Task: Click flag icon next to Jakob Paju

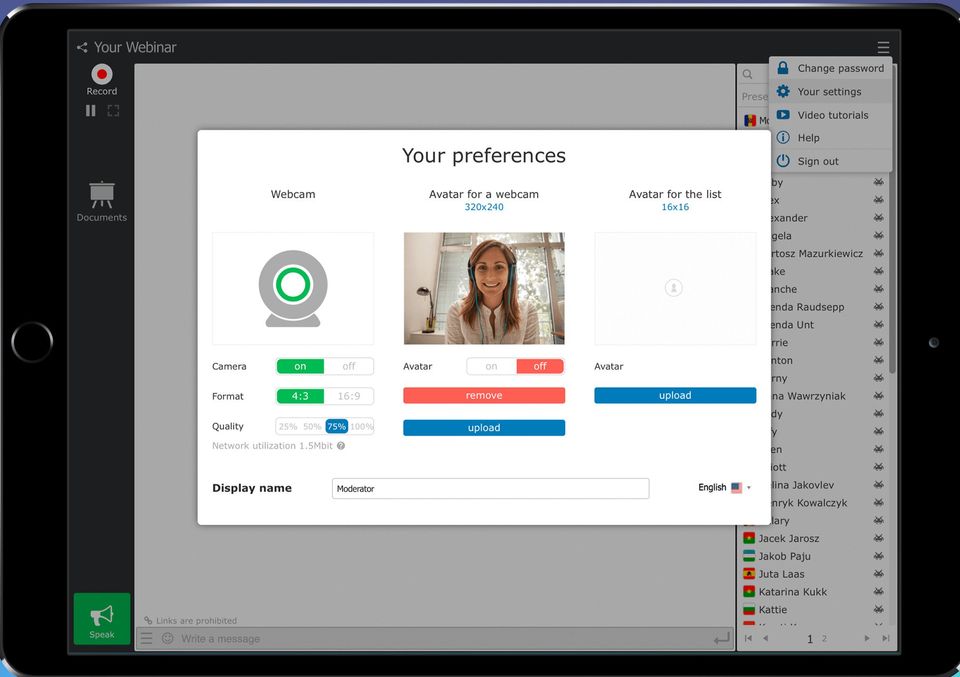Action: point(749,556)
